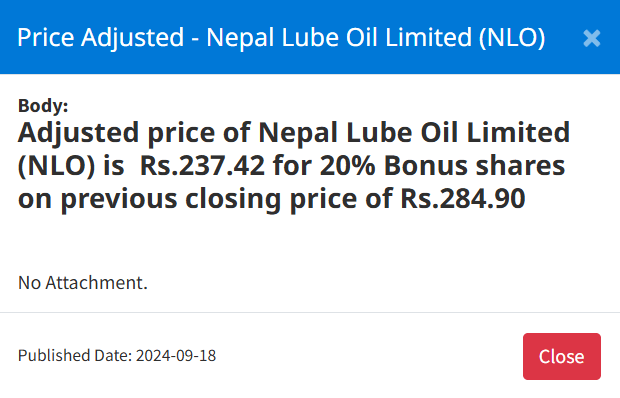The image size is (620, 398).
Task: Click (NLO) in the dialog header title
Action: pos(512,38)
